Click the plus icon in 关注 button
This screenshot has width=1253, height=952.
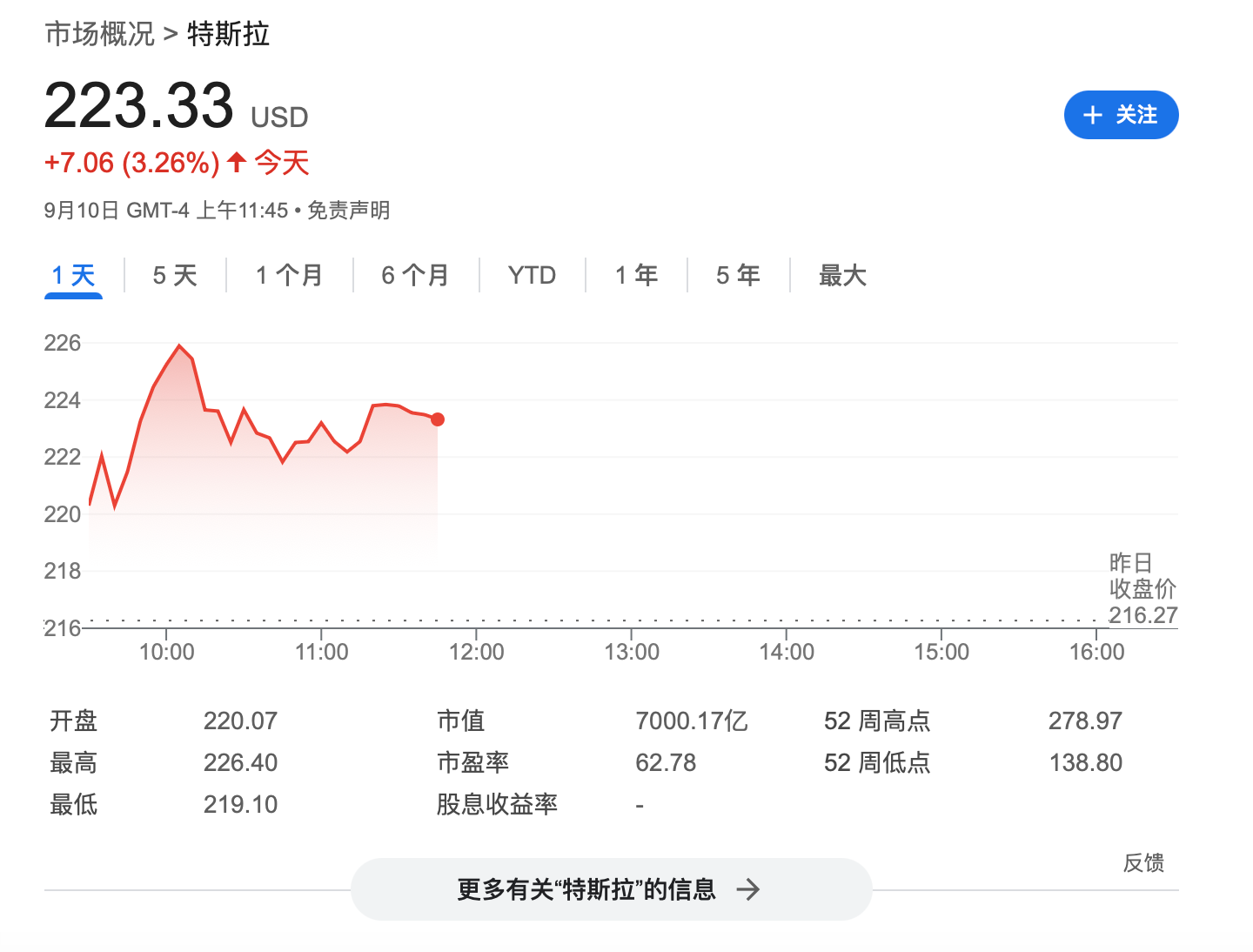[1092, 115]
